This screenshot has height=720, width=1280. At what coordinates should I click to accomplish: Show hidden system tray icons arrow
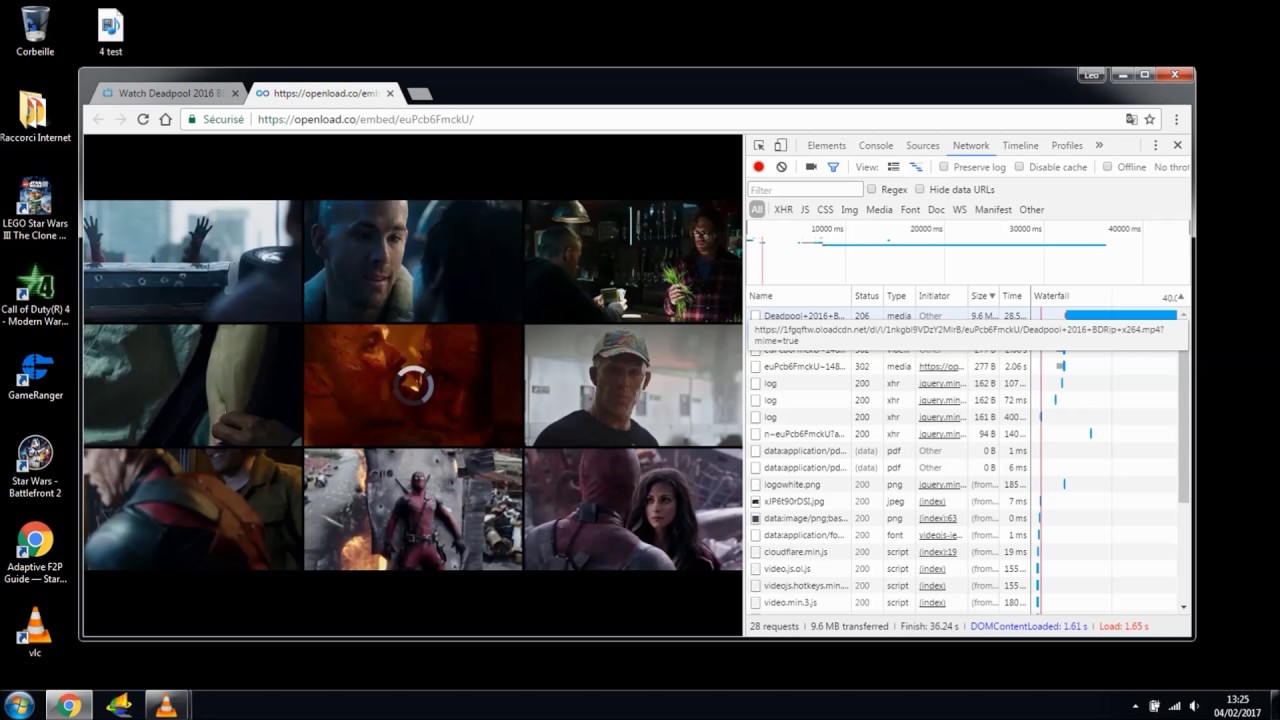(x=1135, y=706)
